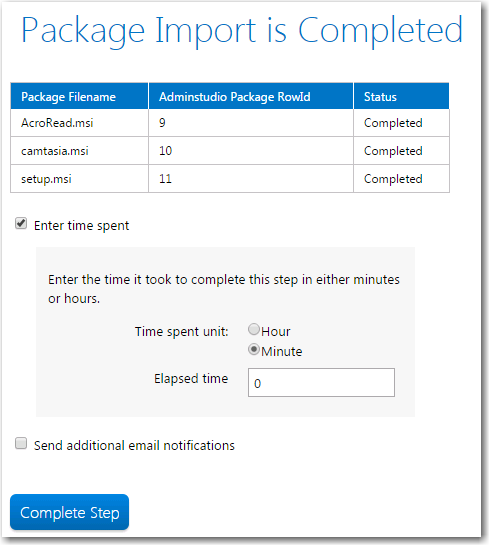Click RowId 11 cell in table
Screen dimensions: 489x545
pos(251,179)
